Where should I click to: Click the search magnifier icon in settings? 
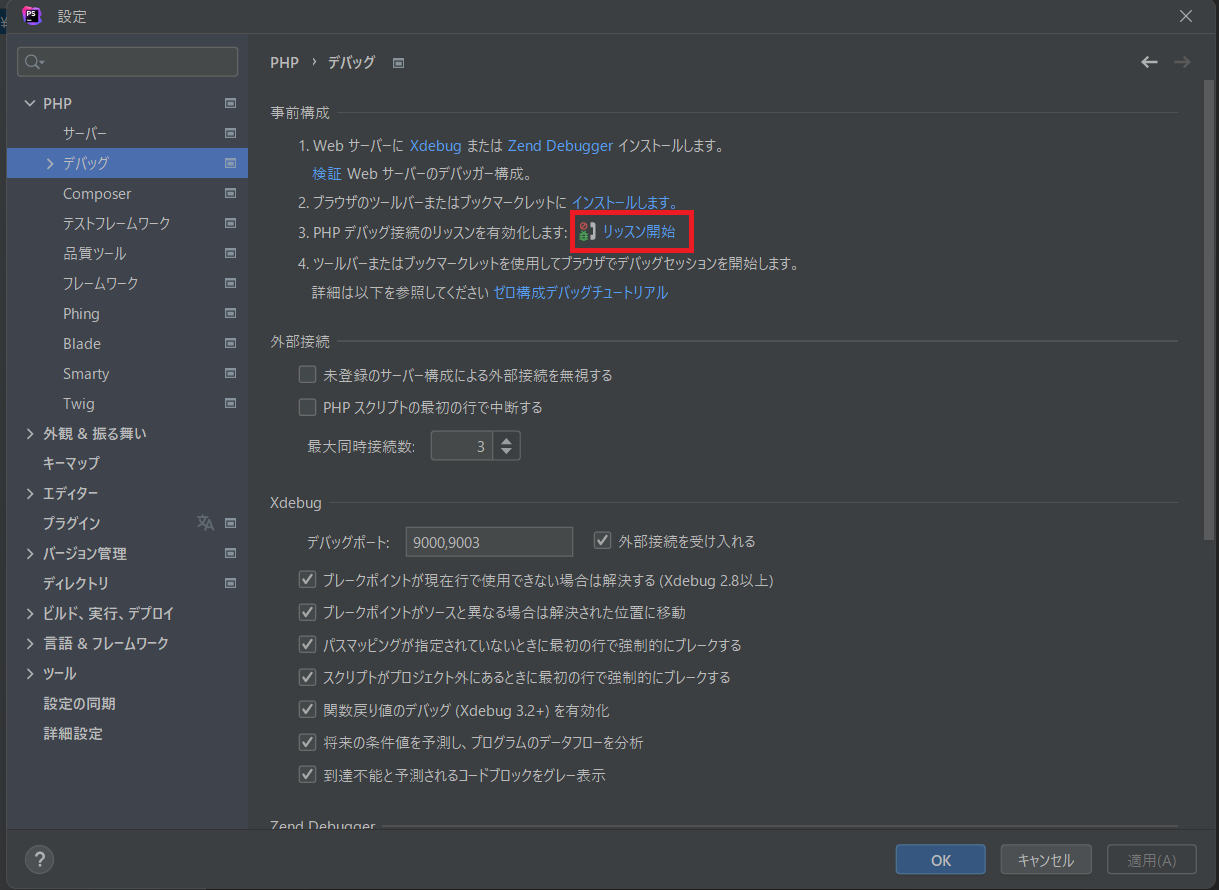32,62
